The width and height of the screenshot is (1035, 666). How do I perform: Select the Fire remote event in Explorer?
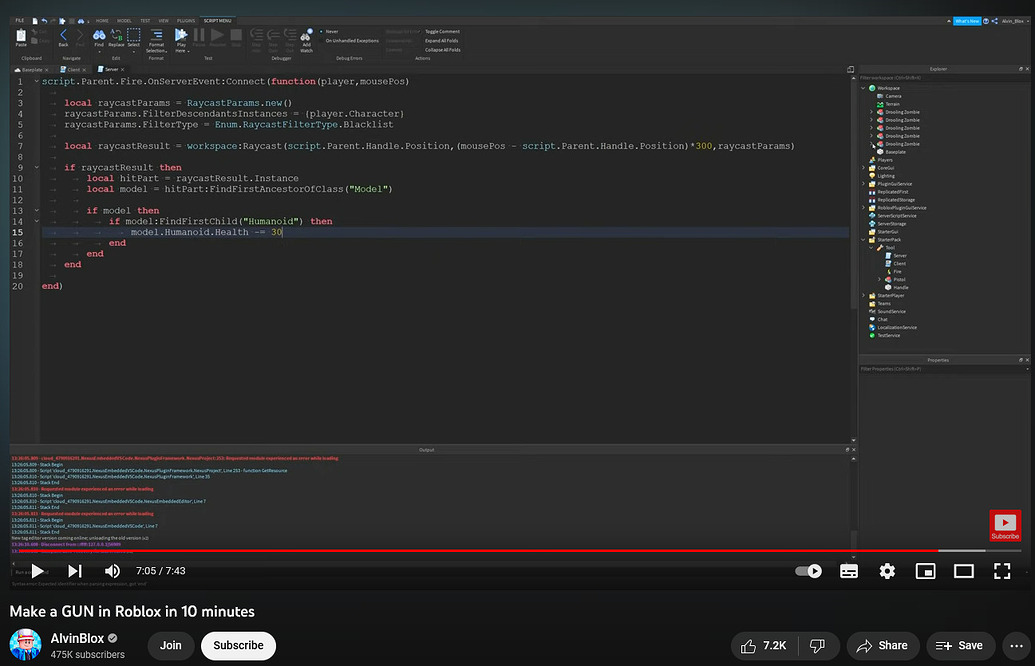(893, 271)
